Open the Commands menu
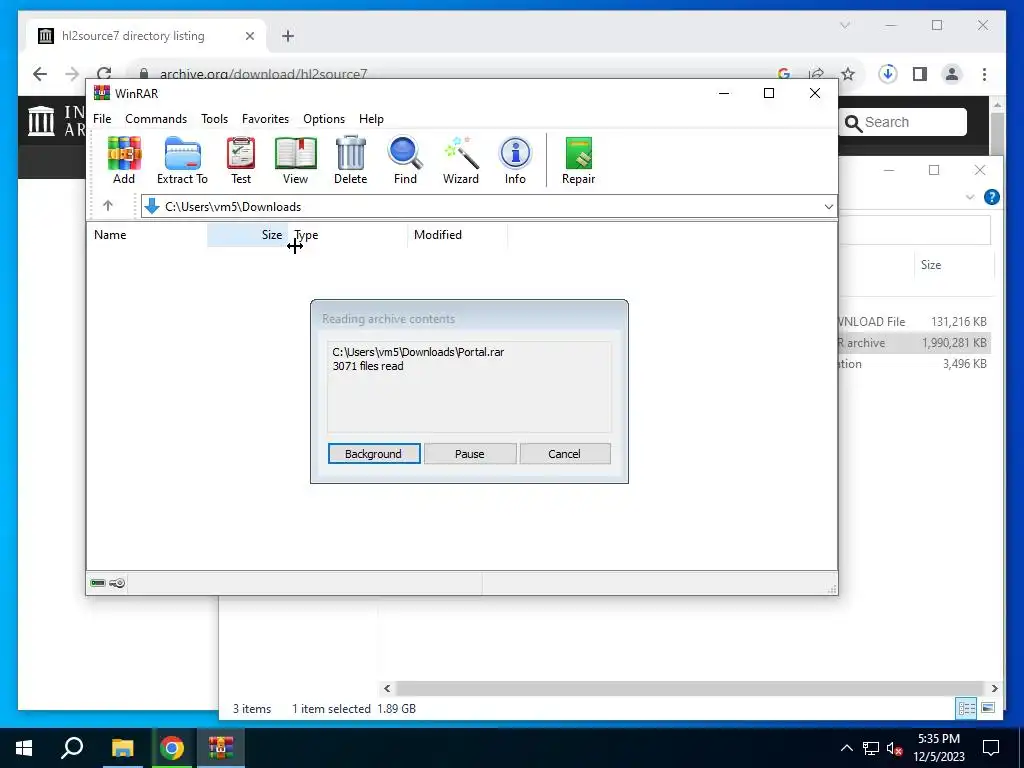This screenshot has width=1024, height=768. coord(156,119)
